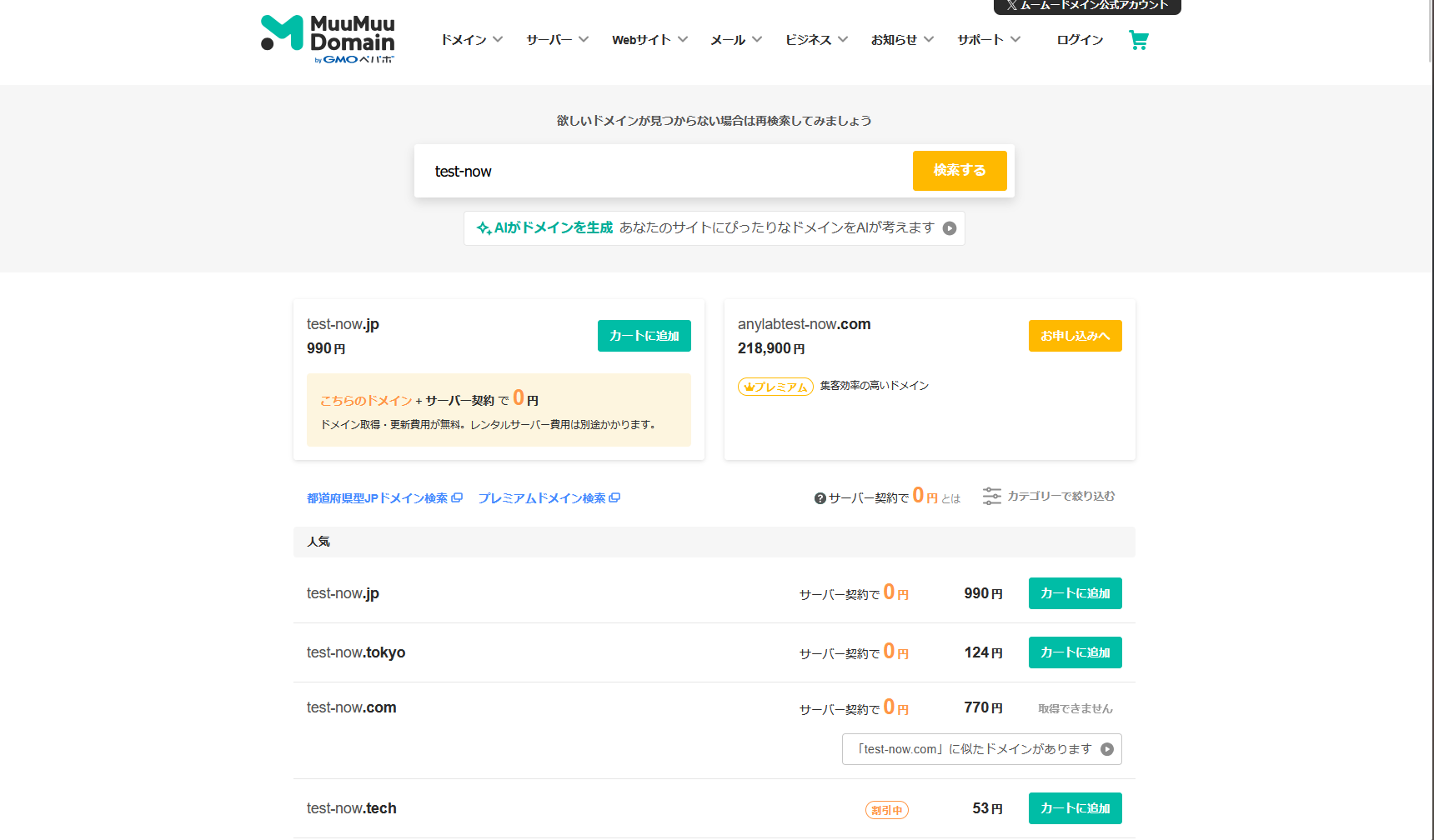Click the external link icon after 都道府県型JPドメイン検索
1434x840 pixels.
point(457,497)
